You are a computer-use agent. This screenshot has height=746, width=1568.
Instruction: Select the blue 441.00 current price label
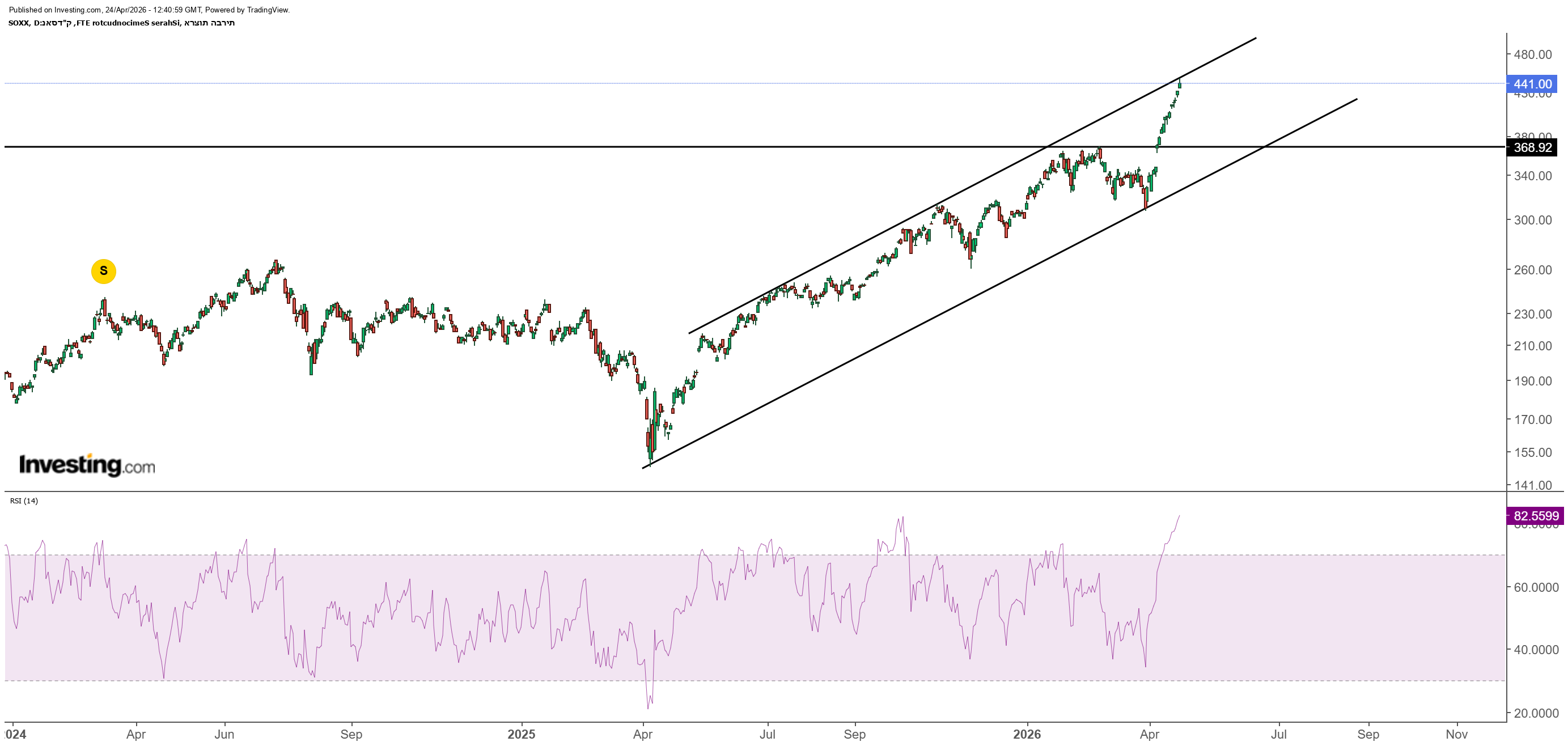[1532, 84]
